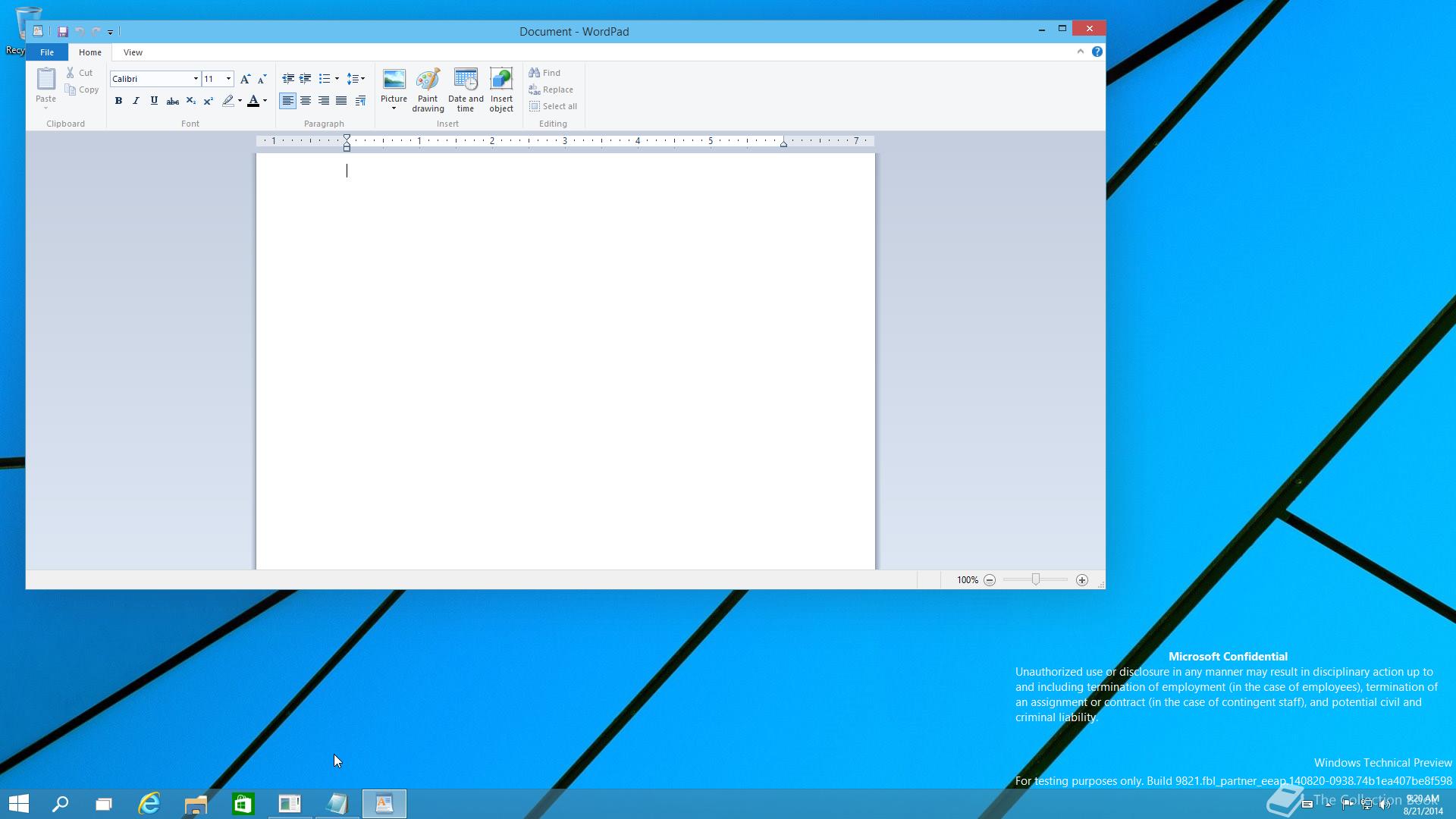The height and width of the screenshot is (819, 1456).
Task: Switch to the View ribbon tab
Action: 133,52
